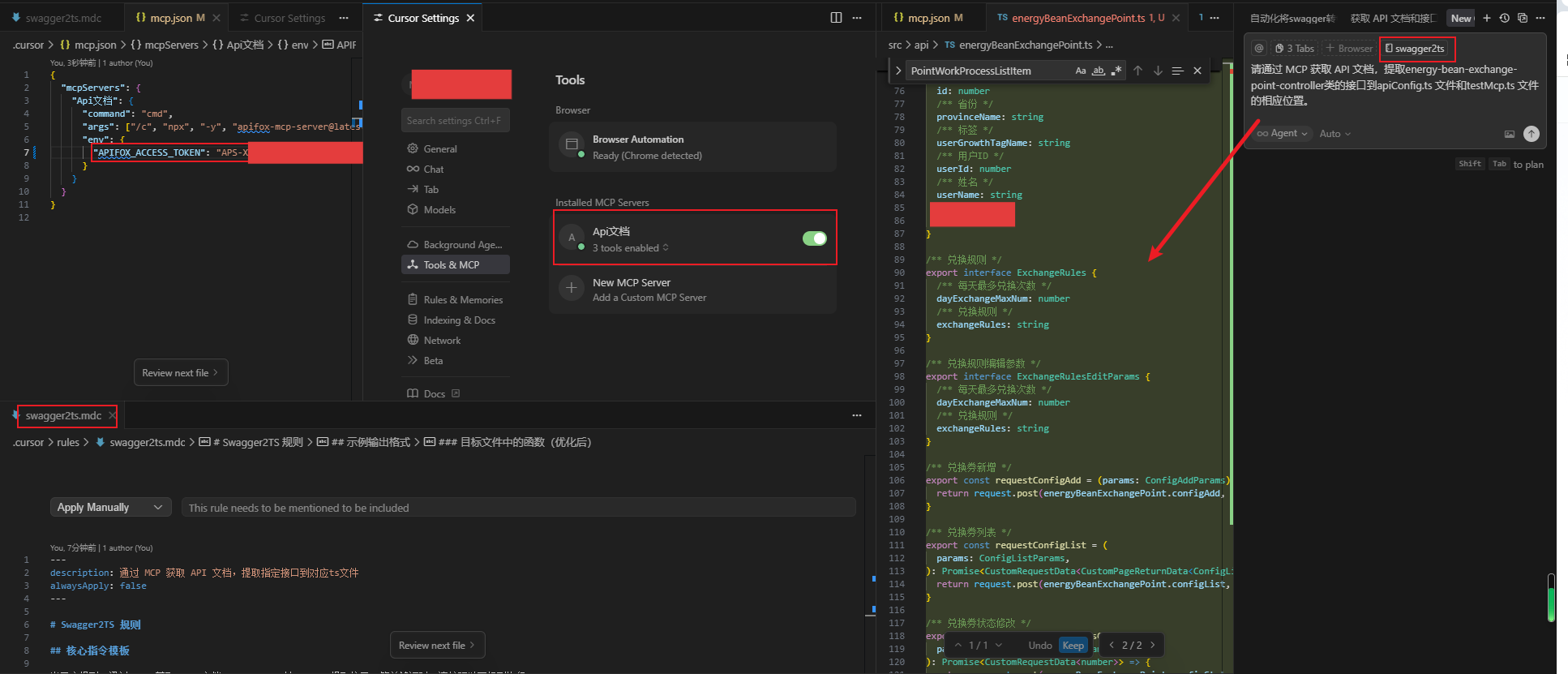Image resolution: width=1568 pixels, height=674 pixels.
Task: Start a new chat with plus icon
Action: (x=1486, y=18)
